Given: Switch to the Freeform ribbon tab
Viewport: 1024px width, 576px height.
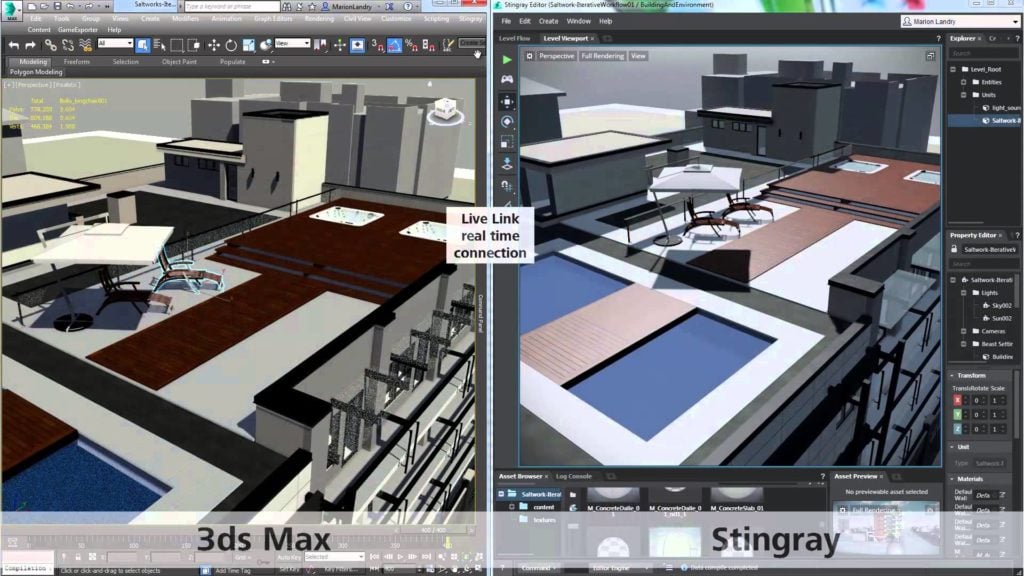Looking at the screenshot, I should pyautogui.click(x=76, y=61).
